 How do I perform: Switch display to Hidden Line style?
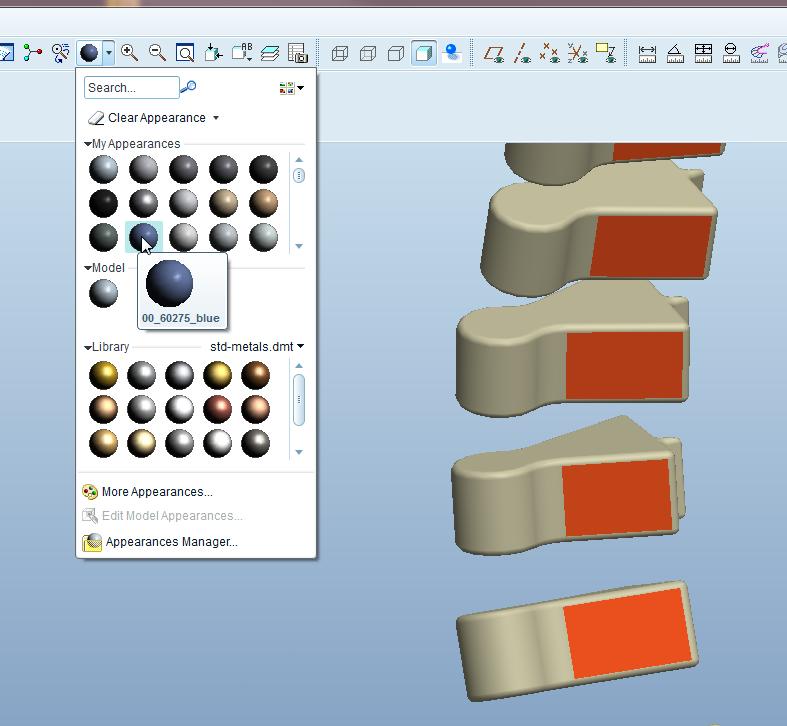(368, 53)
